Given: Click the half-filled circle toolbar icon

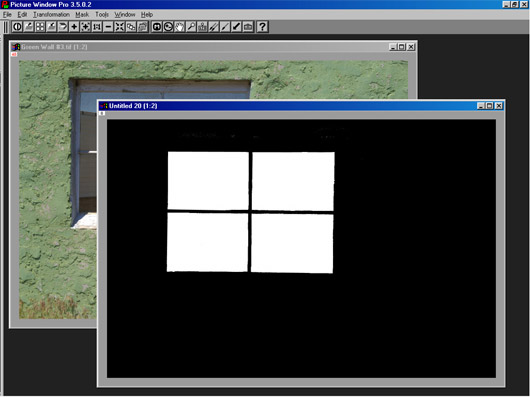Looking at the screenshot, I should 17,27.
